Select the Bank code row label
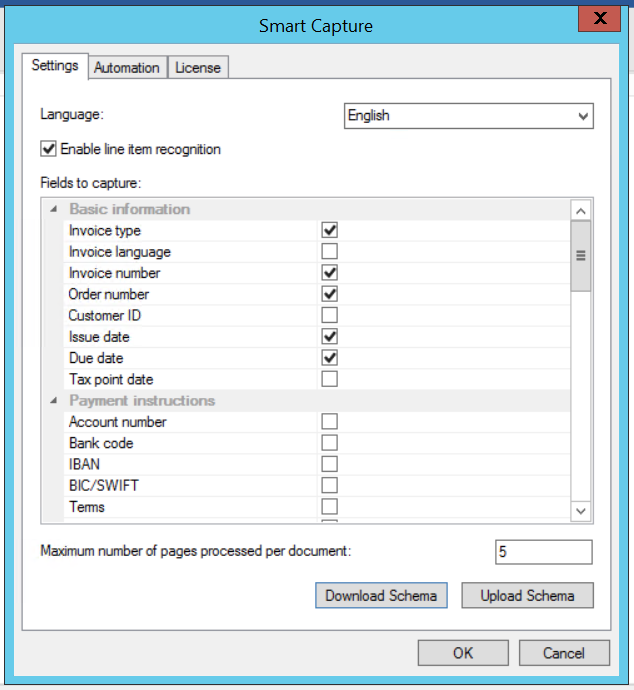Screen dimensions: 634x690 101,443
